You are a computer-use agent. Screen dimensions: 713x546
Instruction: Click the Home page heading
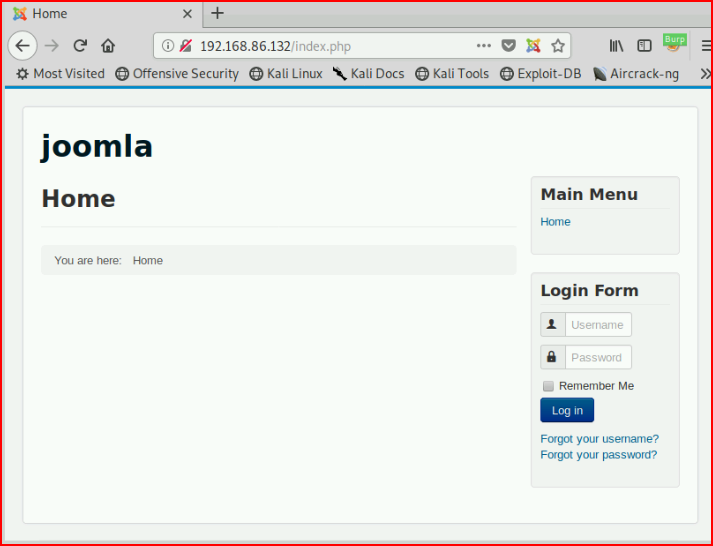tap(78, 199)
